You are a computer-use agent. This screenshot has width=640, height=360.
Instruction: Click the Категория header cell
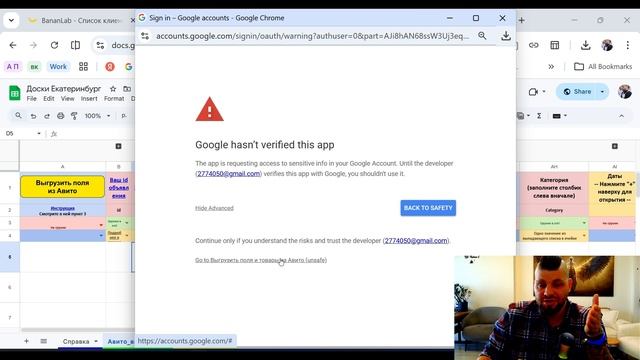(553, 188)
